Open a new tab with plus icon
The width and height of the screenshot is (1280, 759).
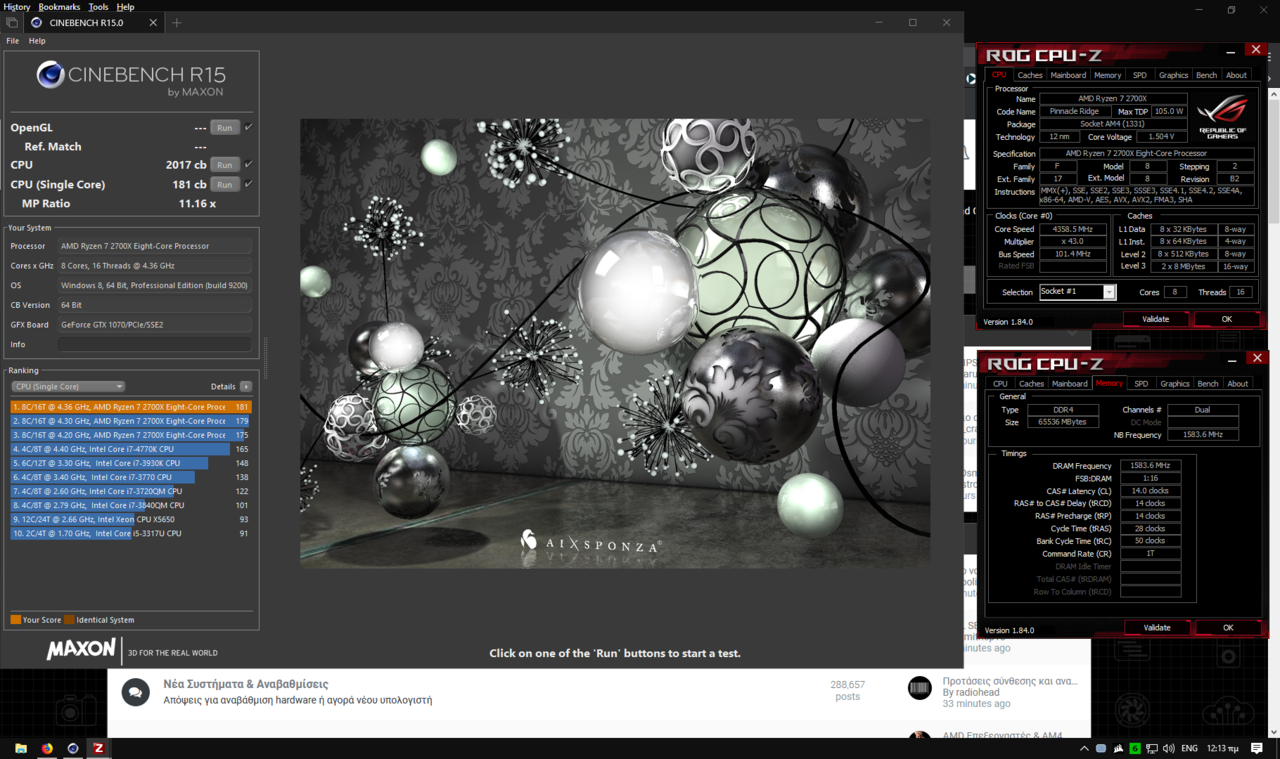[177, 22]
